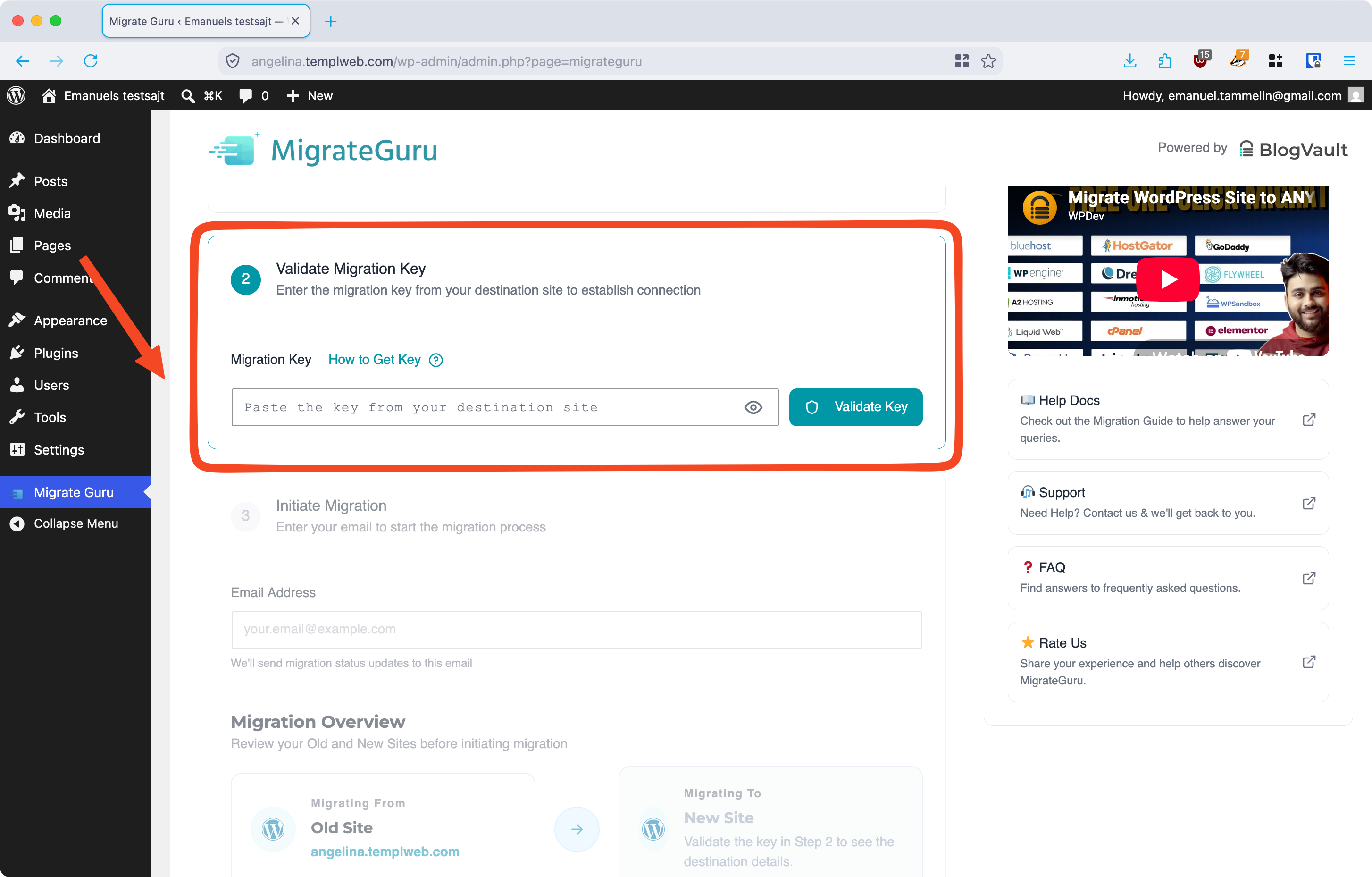Open comments bubble in admin bar

(253, 95)
